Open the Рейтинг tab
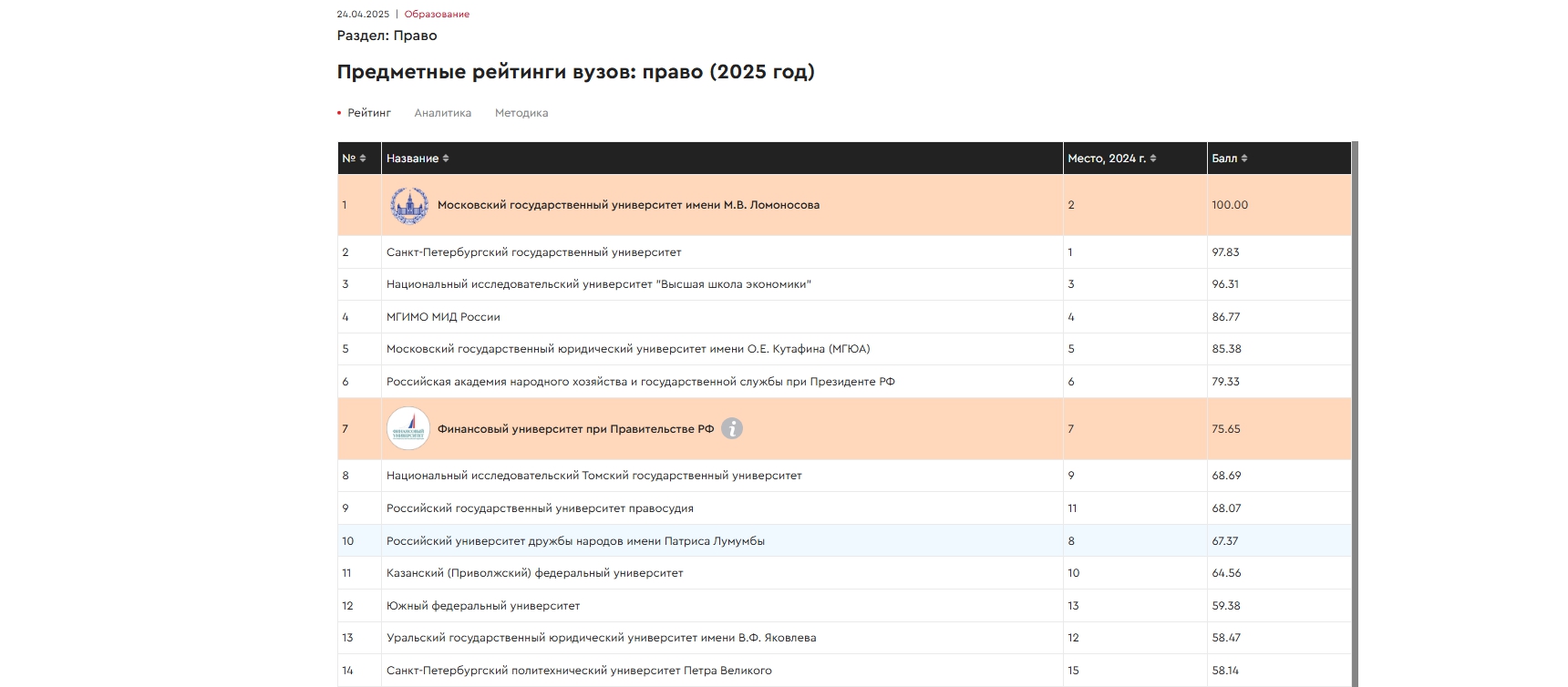The image size is (1568, 687). (369, 113)
